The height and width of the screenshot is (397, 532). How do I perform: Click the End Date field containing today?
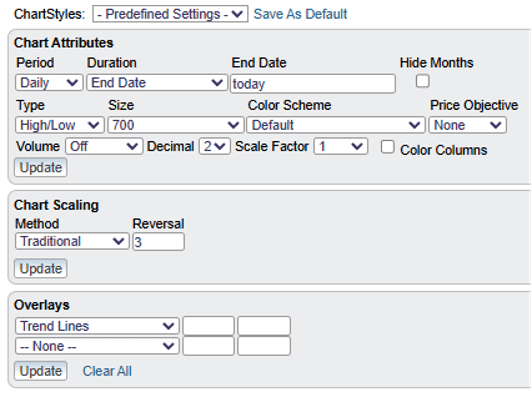[313, 83]
